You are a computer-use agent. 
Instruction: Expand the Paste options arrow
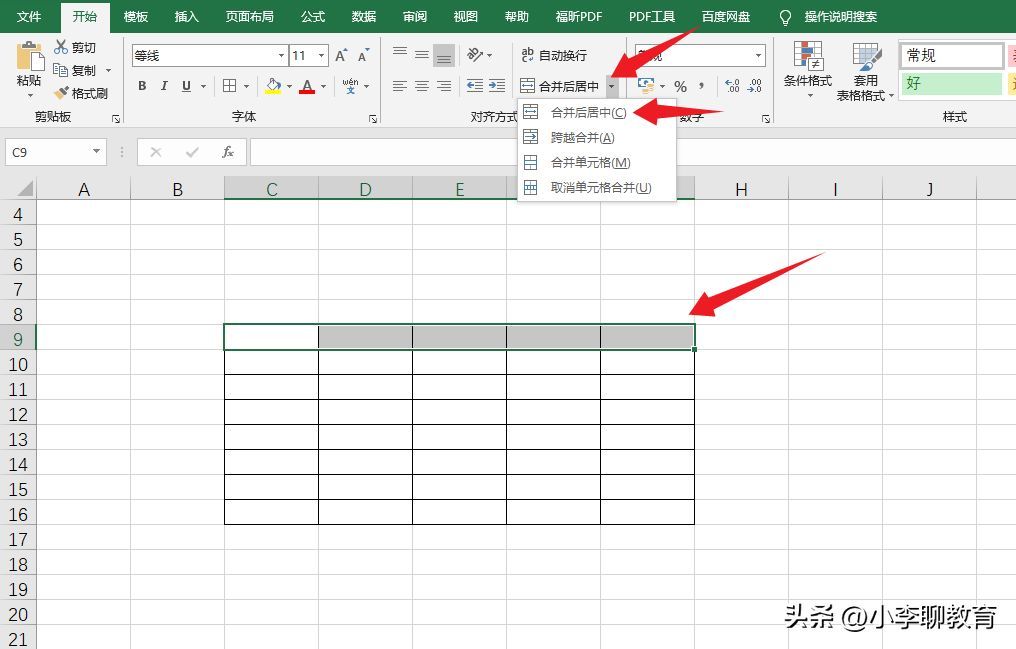30,96
